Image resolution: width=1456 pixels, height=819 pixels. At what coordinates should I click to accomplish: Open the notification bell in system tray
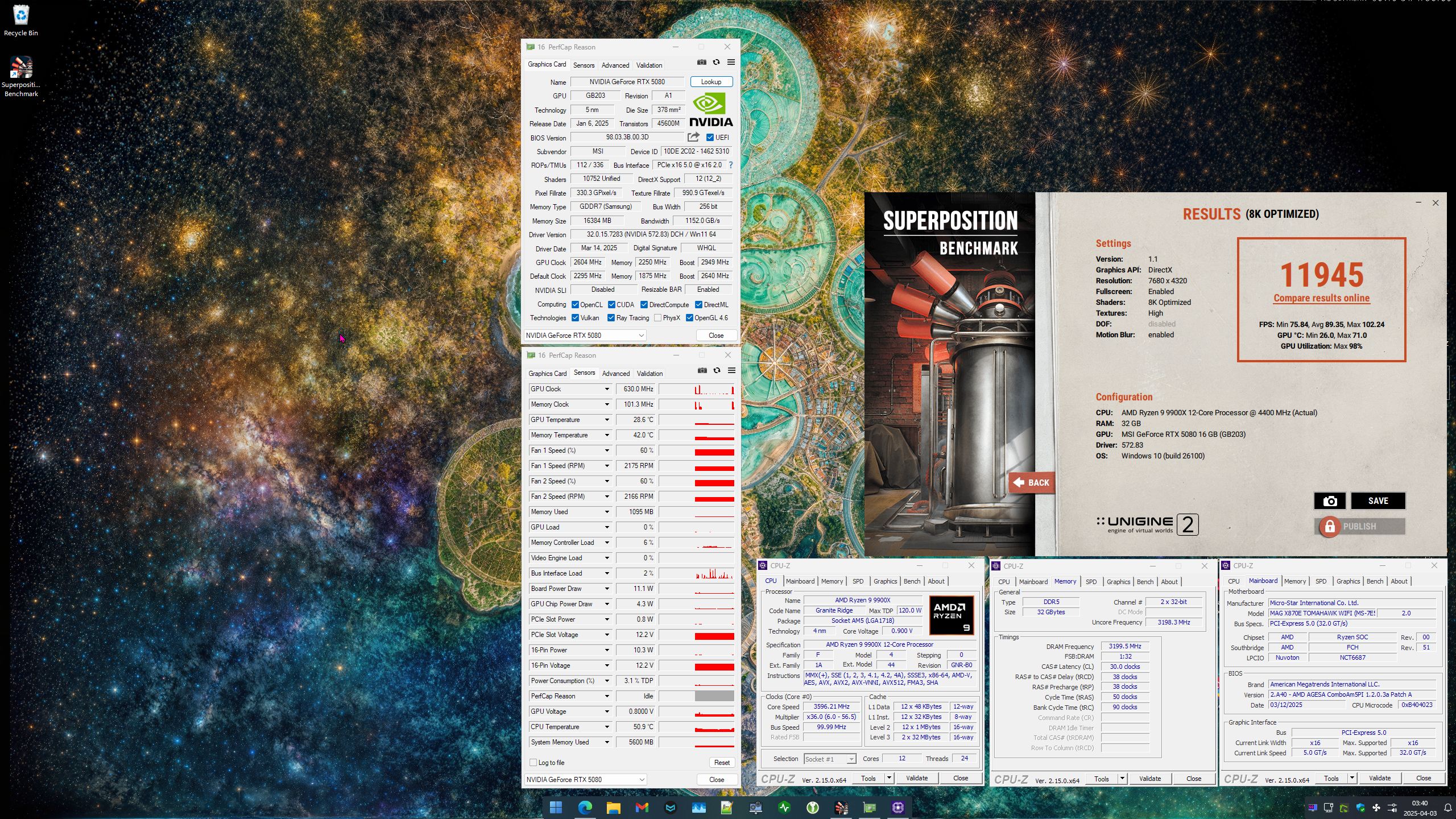point(1448,808)
